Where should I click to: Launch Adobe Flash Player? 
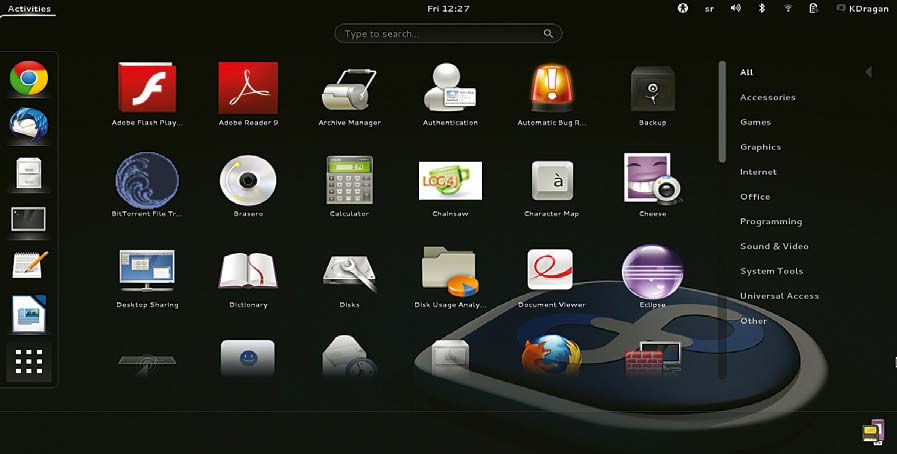147,87
